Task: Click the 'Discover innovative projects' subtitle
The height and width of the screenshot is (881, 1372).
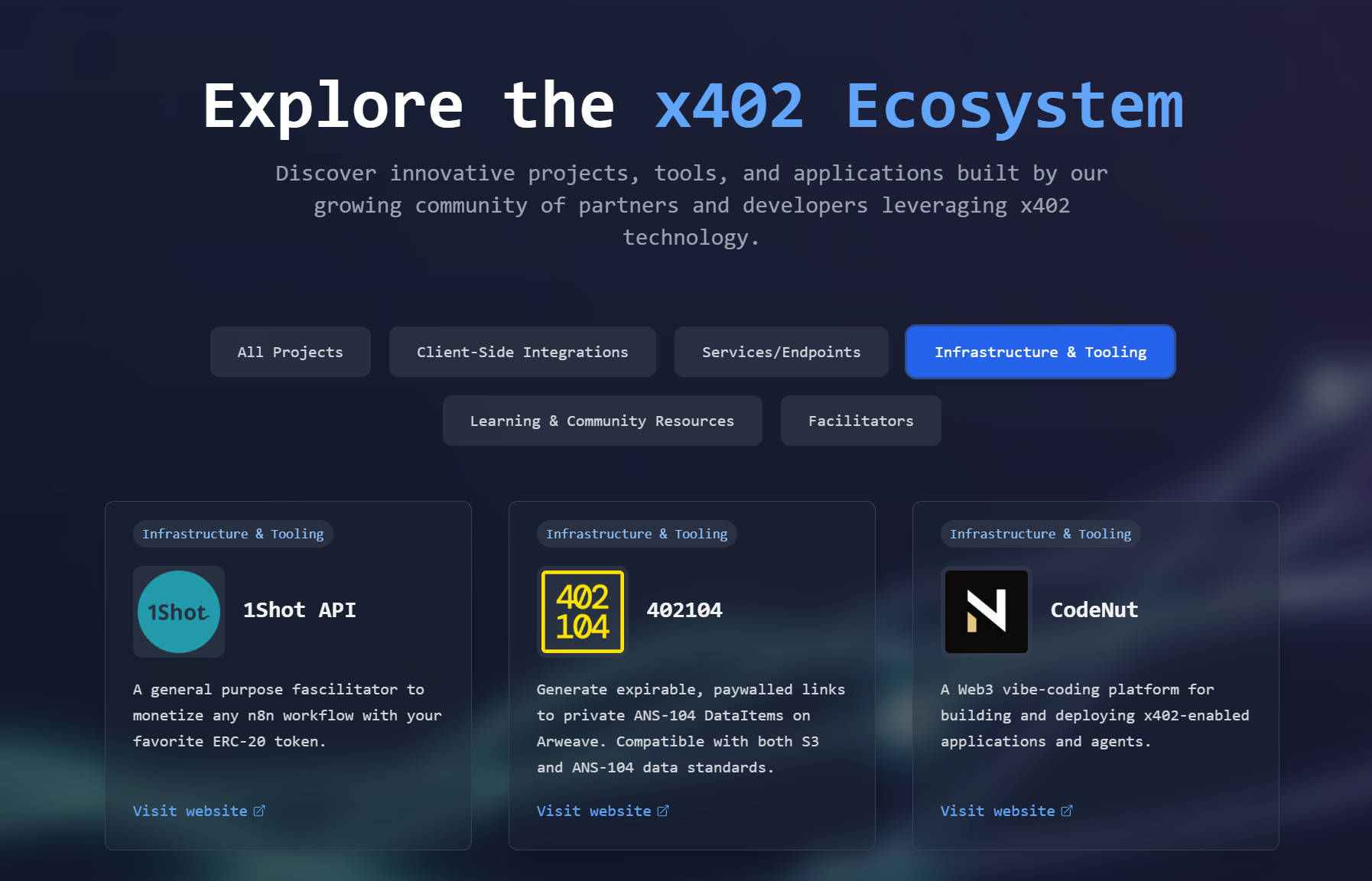Action: [691, 205]
